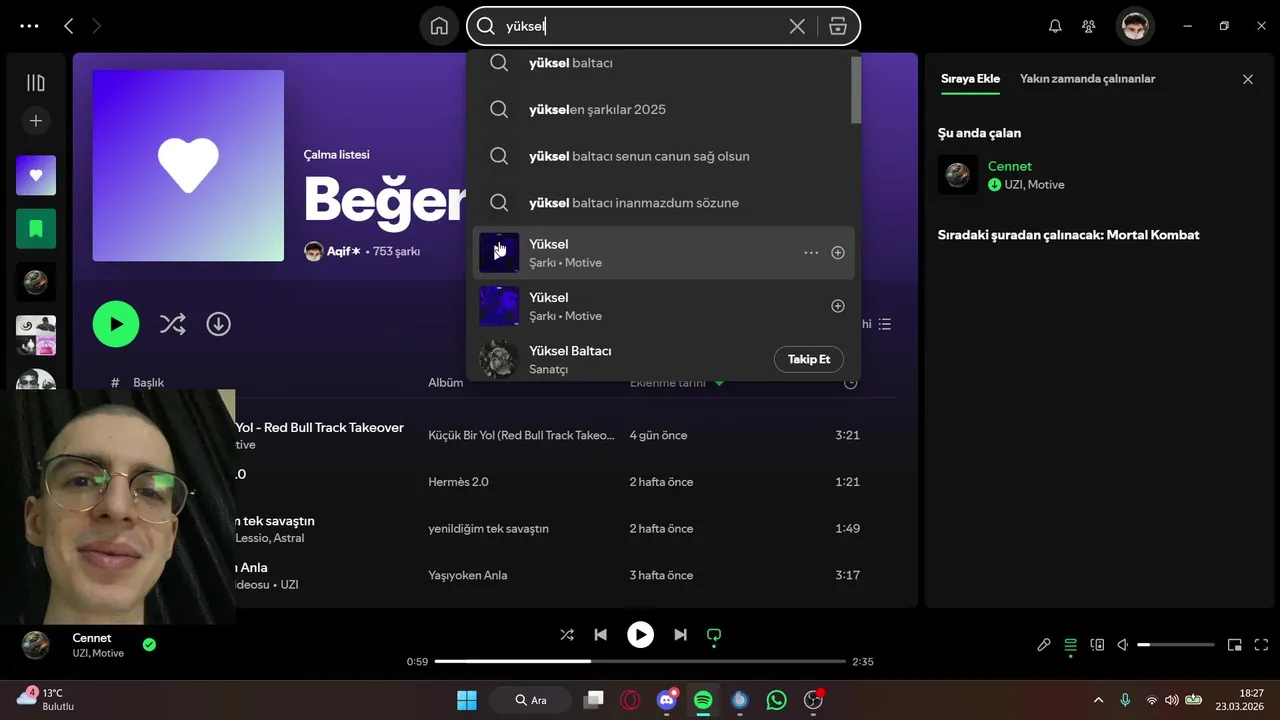Screen dimensions: 1280x720
Task: Use the search dropdown scrollbar
Action: click(x=856, y=89)
